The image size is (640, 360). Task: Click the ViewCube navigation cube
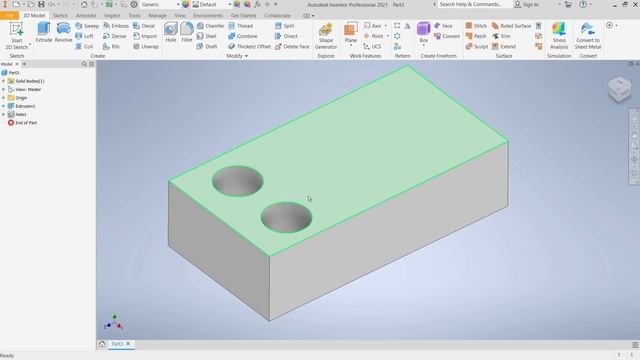(619, 89)
